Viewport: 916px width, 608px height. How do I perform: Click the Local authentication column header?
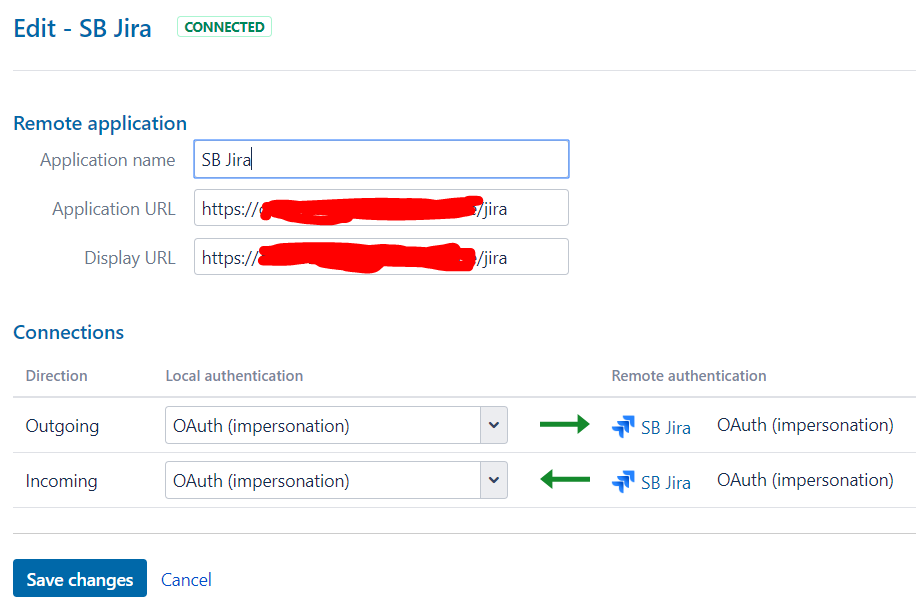[234, 376]
